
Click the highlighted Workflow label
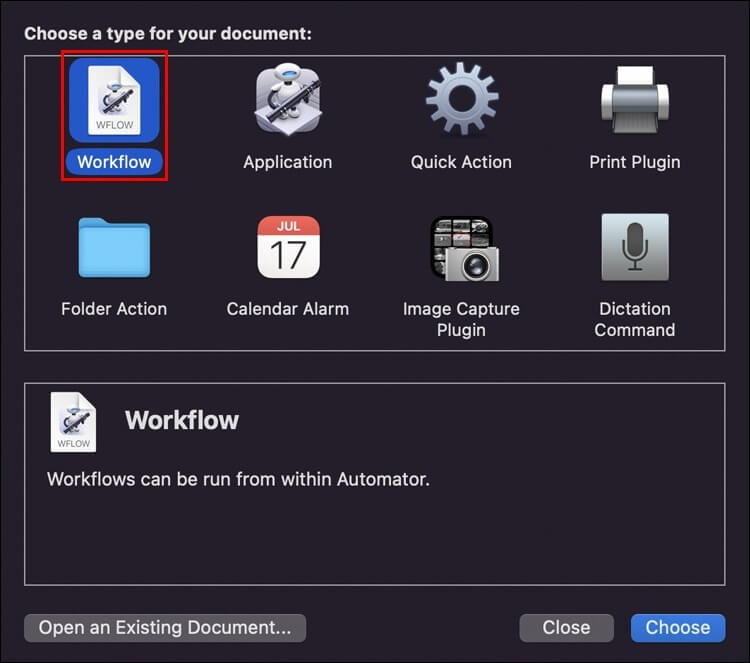(x=114, y=162)
